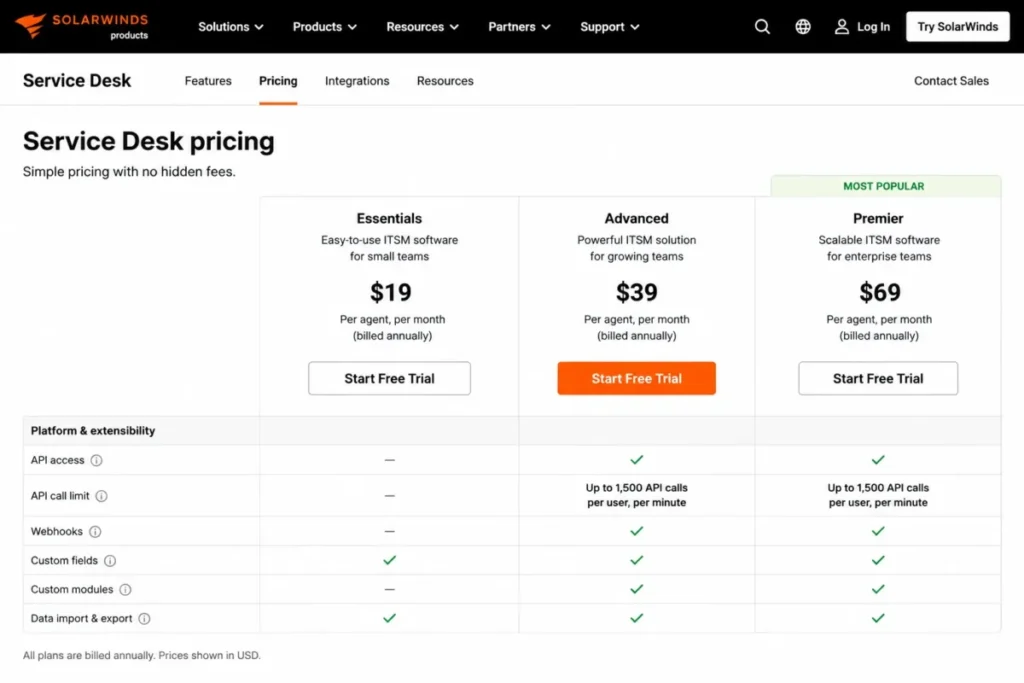The width and height of the screenshot is (1024, 683).
Task: Open the search icon in header
Action: click(762, 27)
